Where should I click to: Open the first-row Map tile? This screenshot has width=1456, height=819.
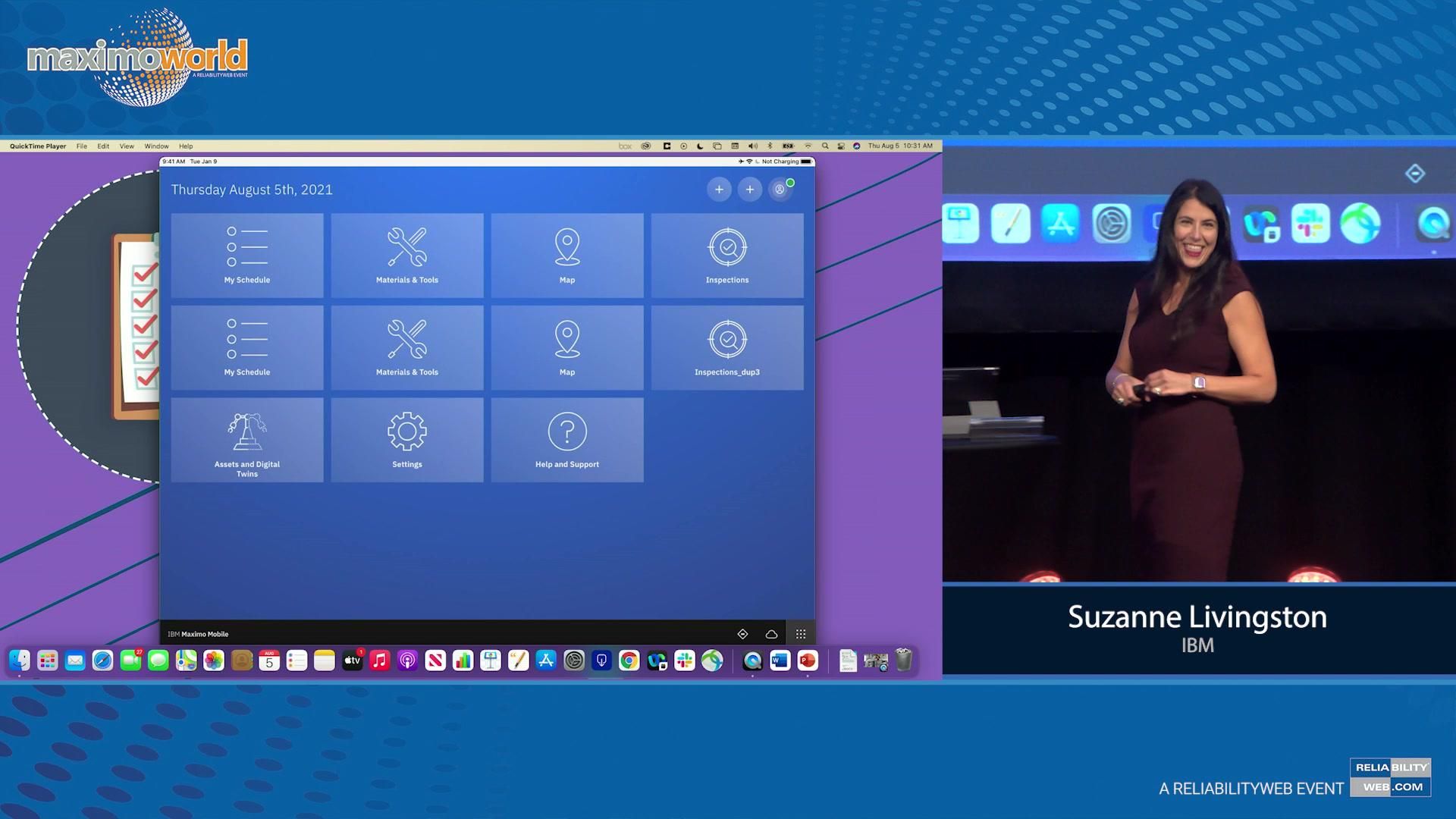pos(566,256)
